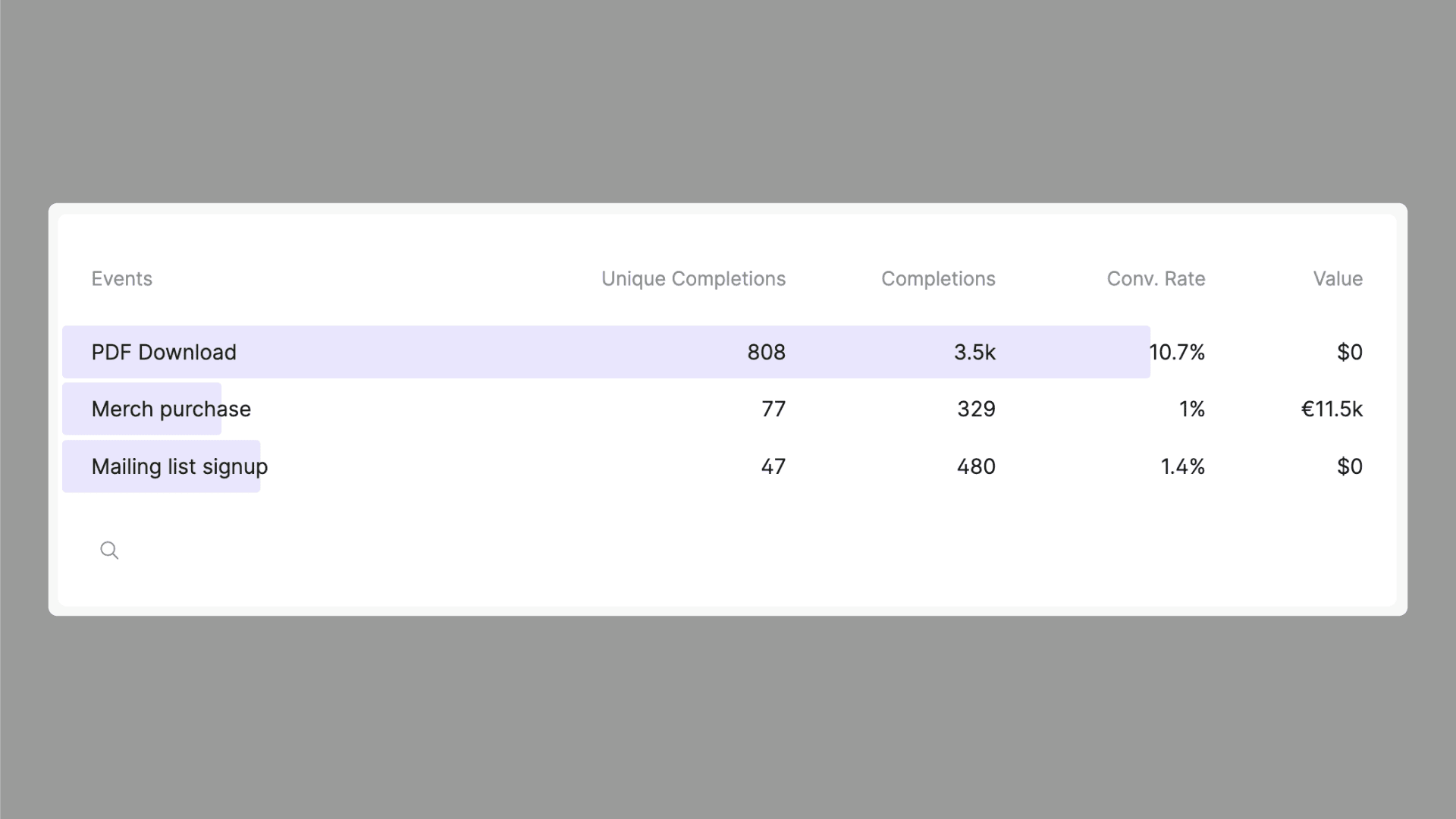Sort by Unique Completions column header
The image size is (1456, 819).
tap(693, 278)
